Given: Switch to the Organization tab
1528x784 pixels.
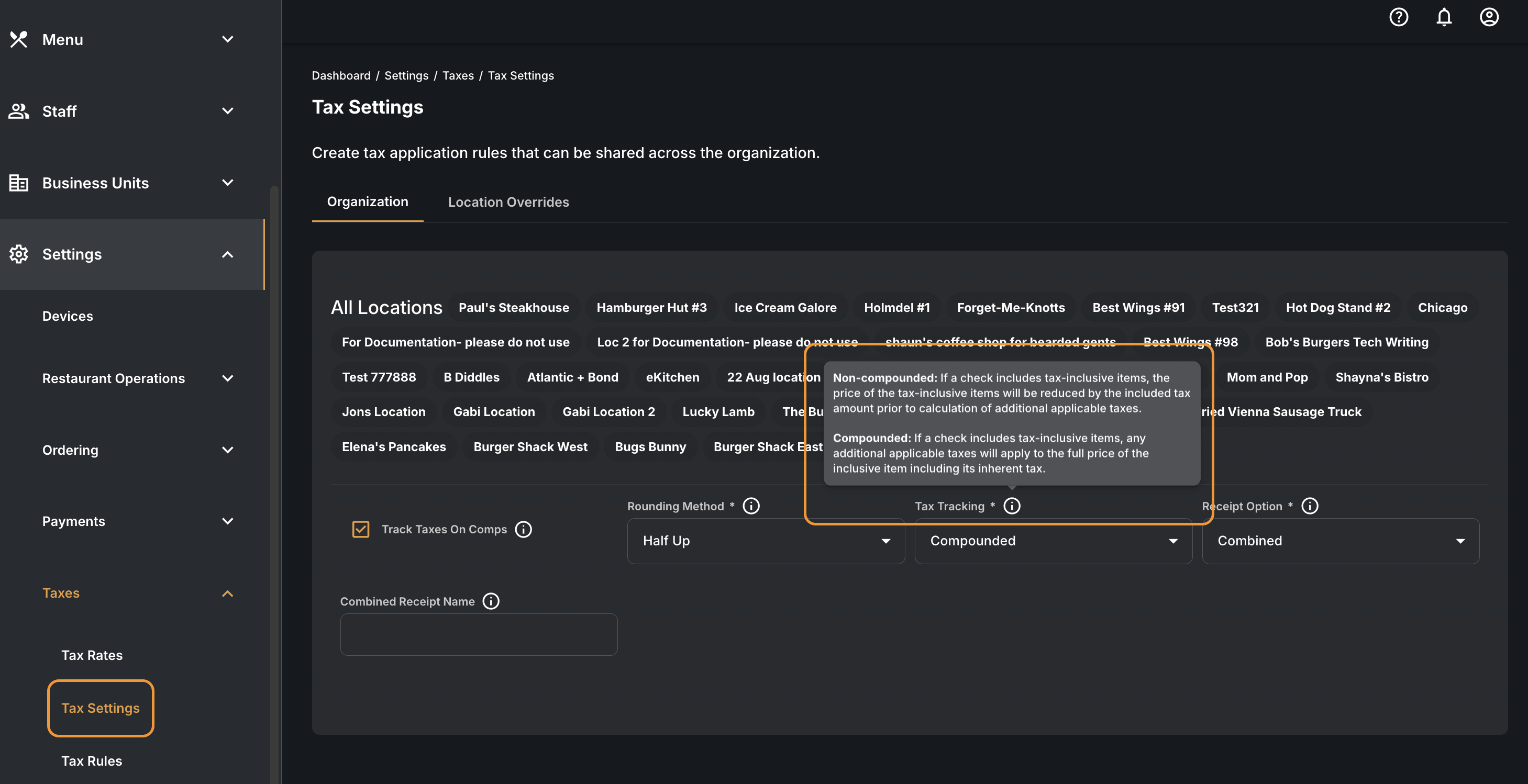Looking at the screenshot, I should [x=367, y=201].
